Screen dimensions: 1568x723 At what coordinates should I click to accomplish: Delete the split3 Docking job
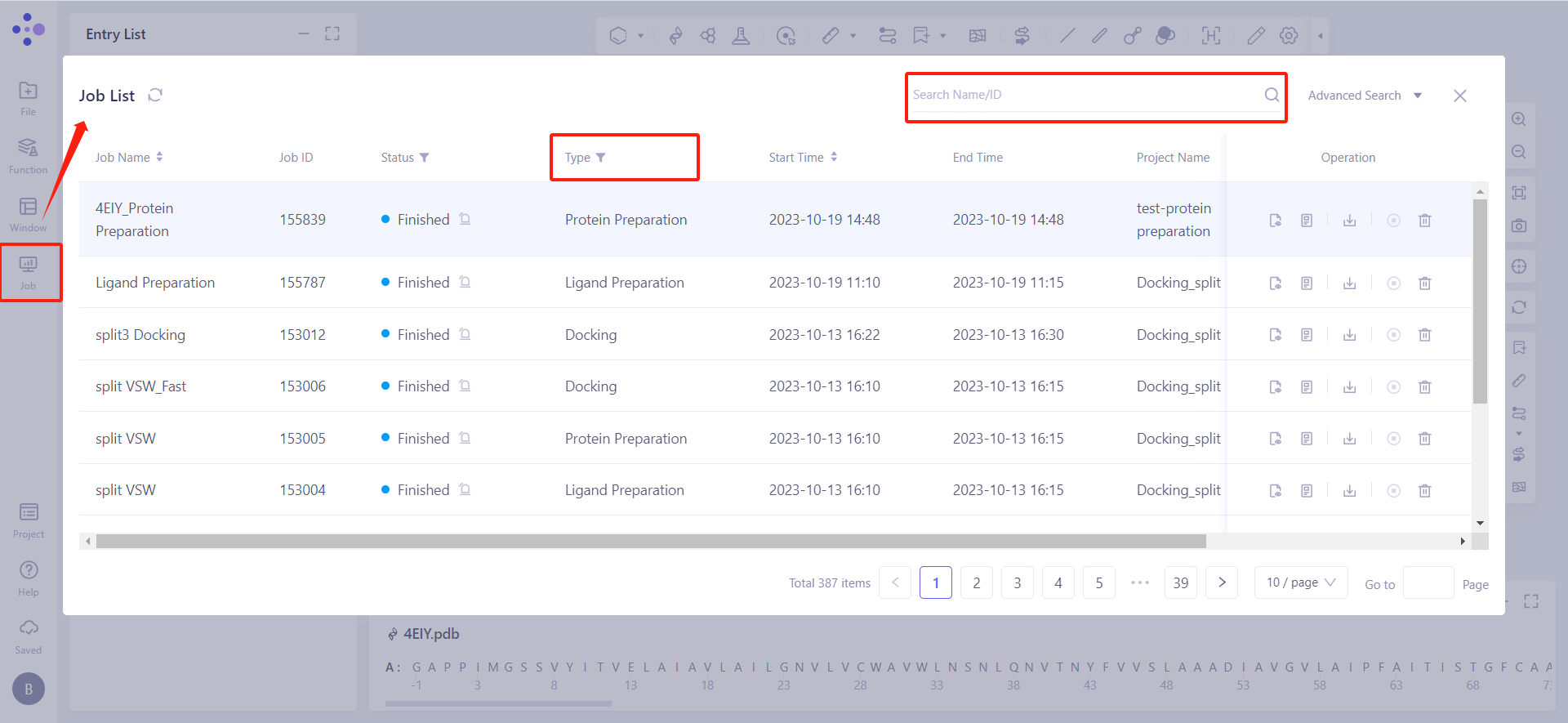pyautogui.click(x=1424, y=335)
